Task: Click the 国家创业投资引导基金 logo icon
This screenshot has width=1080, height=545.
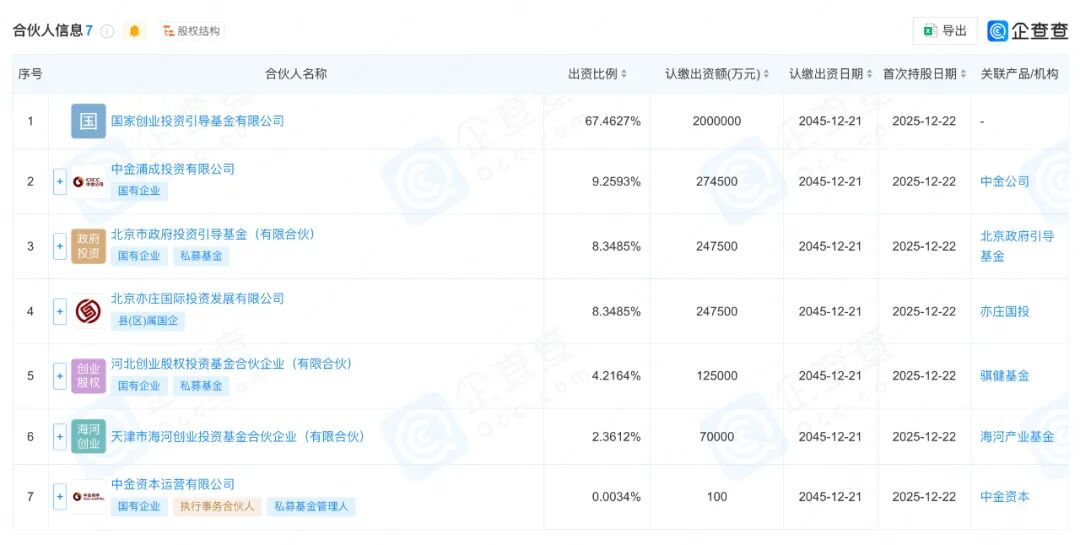Action: pos(88,121)
